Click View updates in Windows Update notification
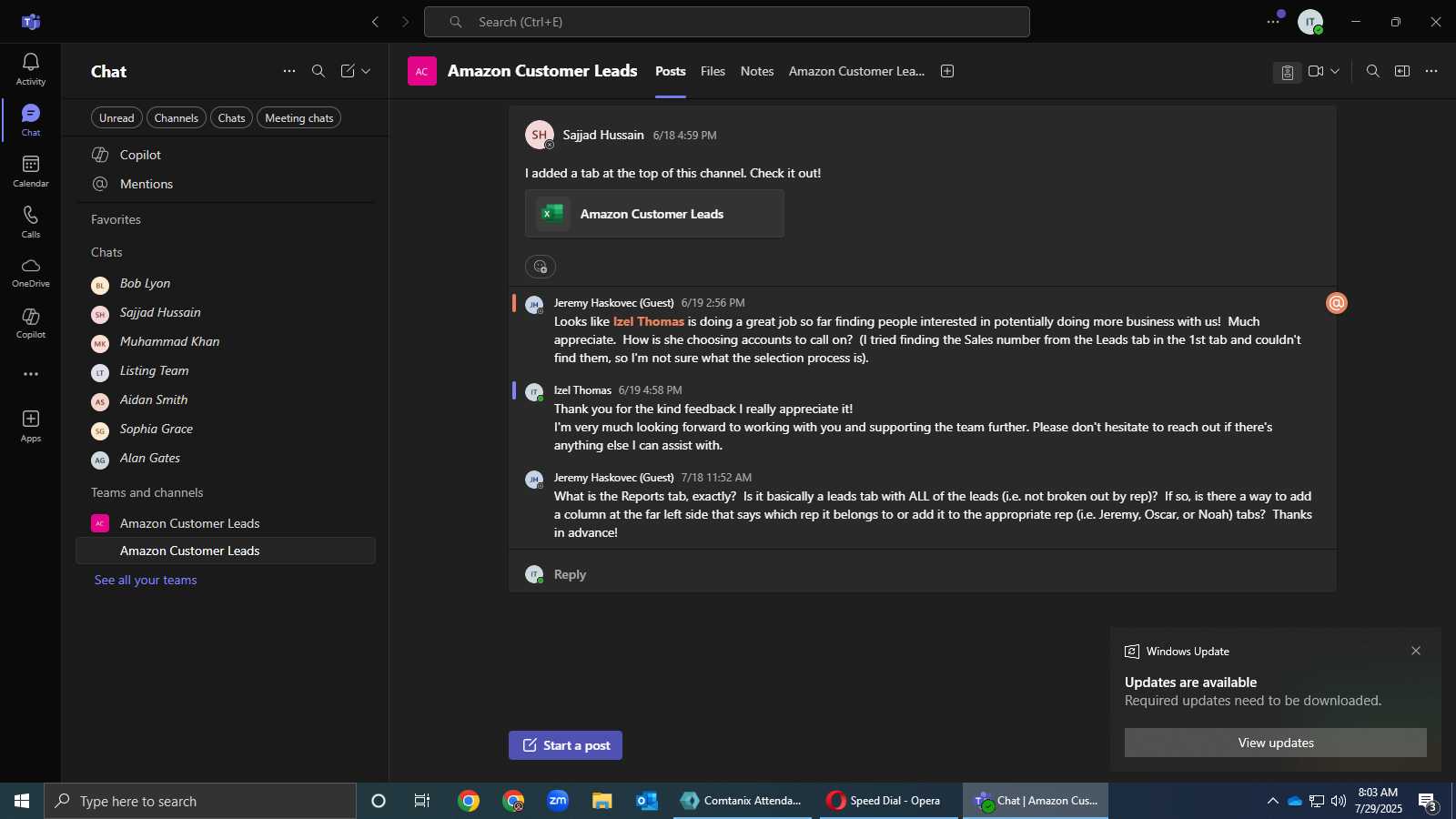 [x=1276, y=743]
